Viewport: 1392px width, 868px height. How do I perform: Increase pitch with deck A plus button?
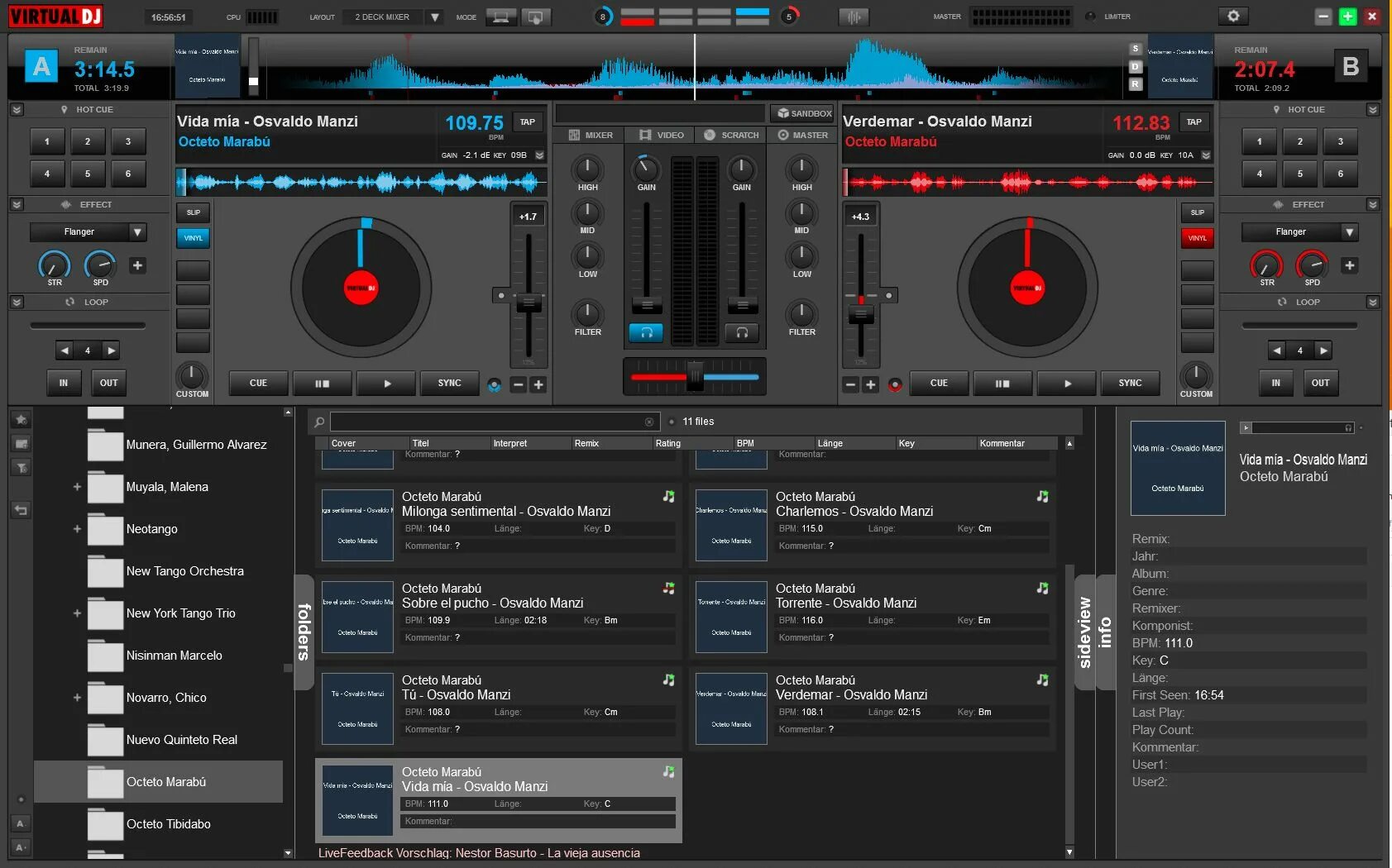pos(538,384)
